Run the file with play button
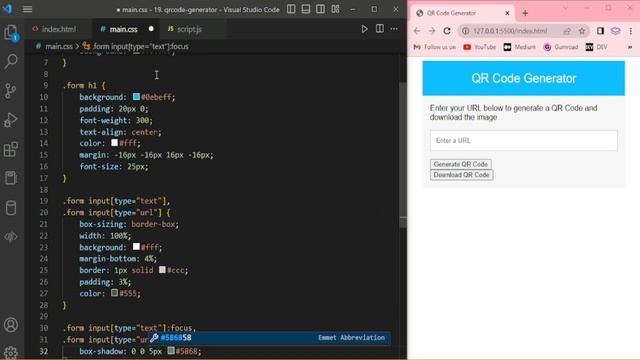Image resolution: width=640 pixels, height=360 pixels. (x=364, y=29)
